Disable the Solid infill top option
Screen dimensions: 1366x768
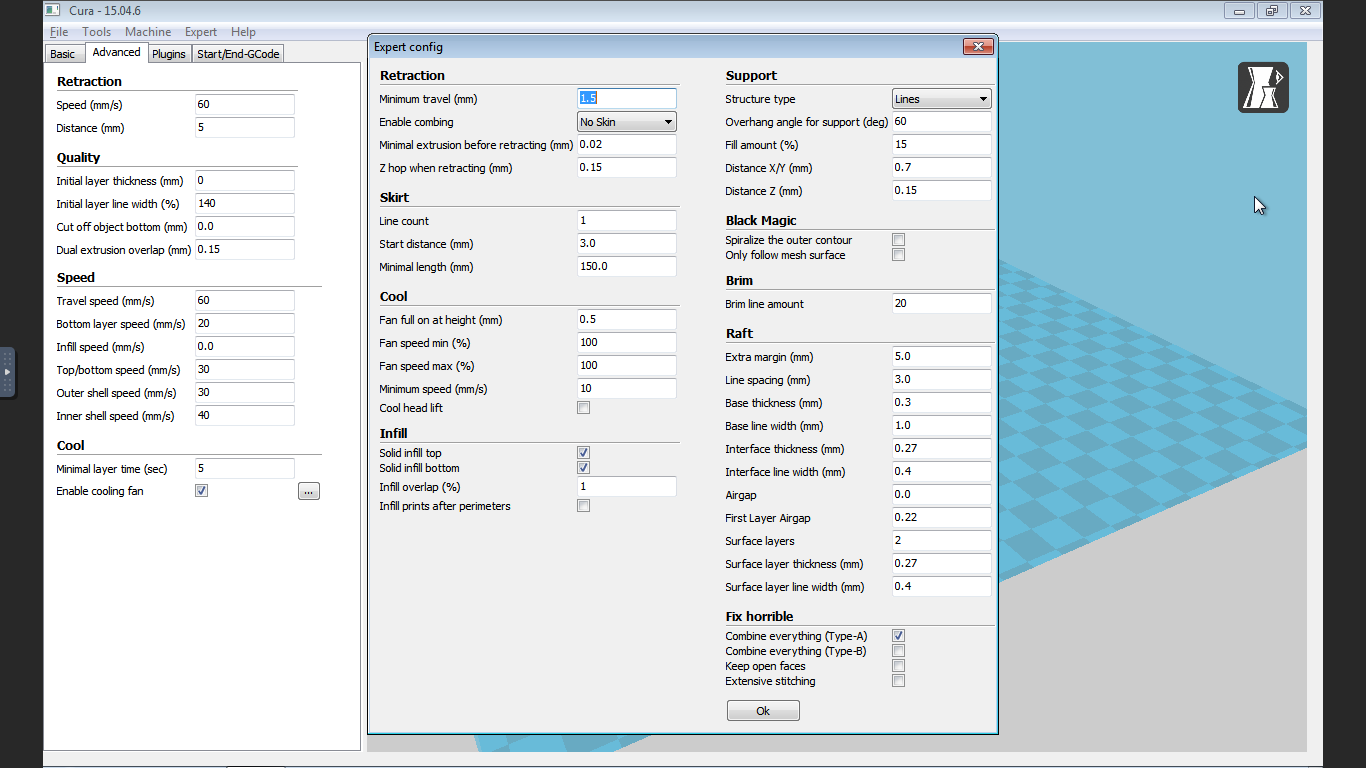(583, 453)
